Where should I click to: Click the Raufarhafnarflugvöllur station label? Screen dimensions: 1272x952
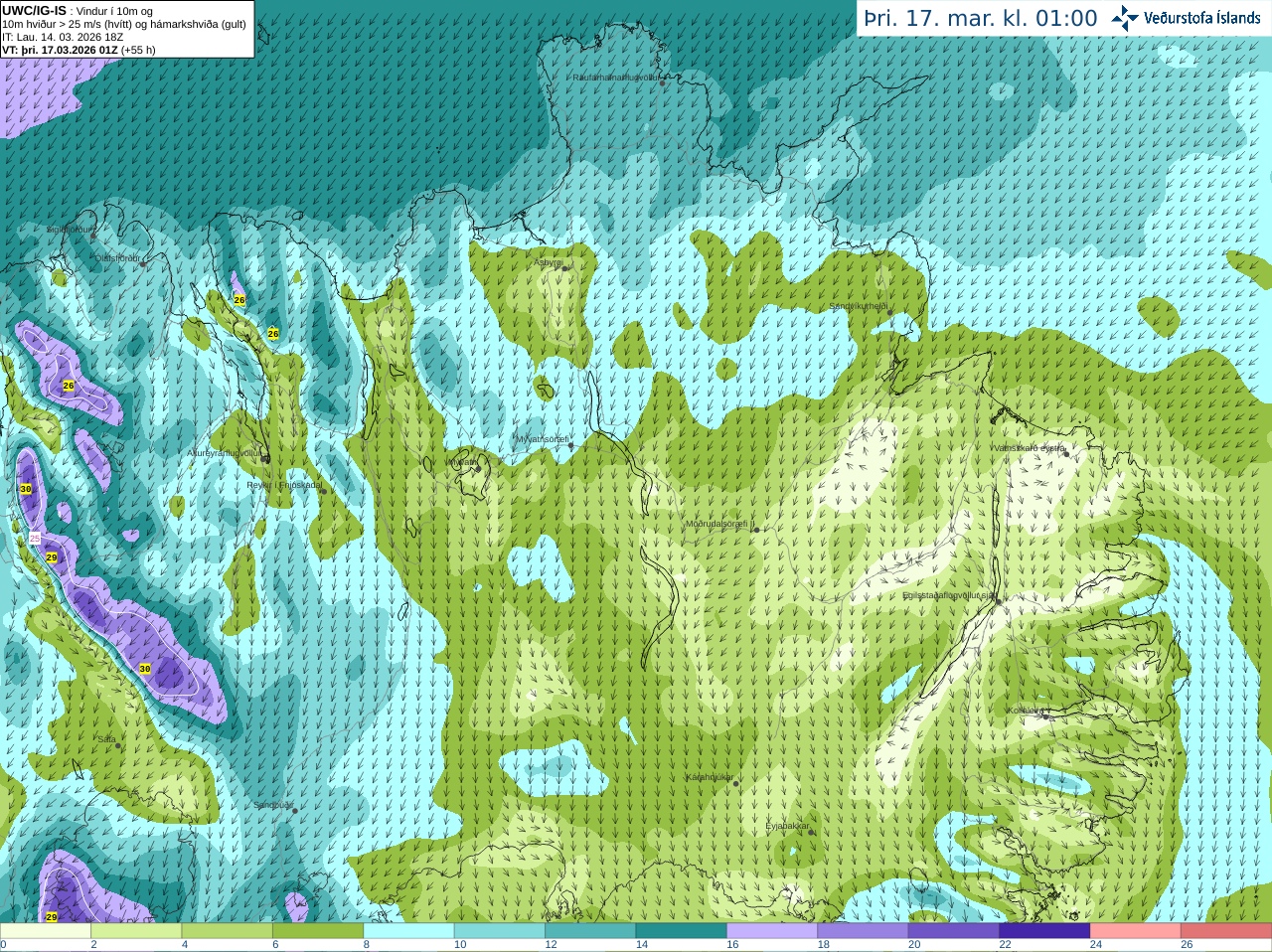(616, 77)
